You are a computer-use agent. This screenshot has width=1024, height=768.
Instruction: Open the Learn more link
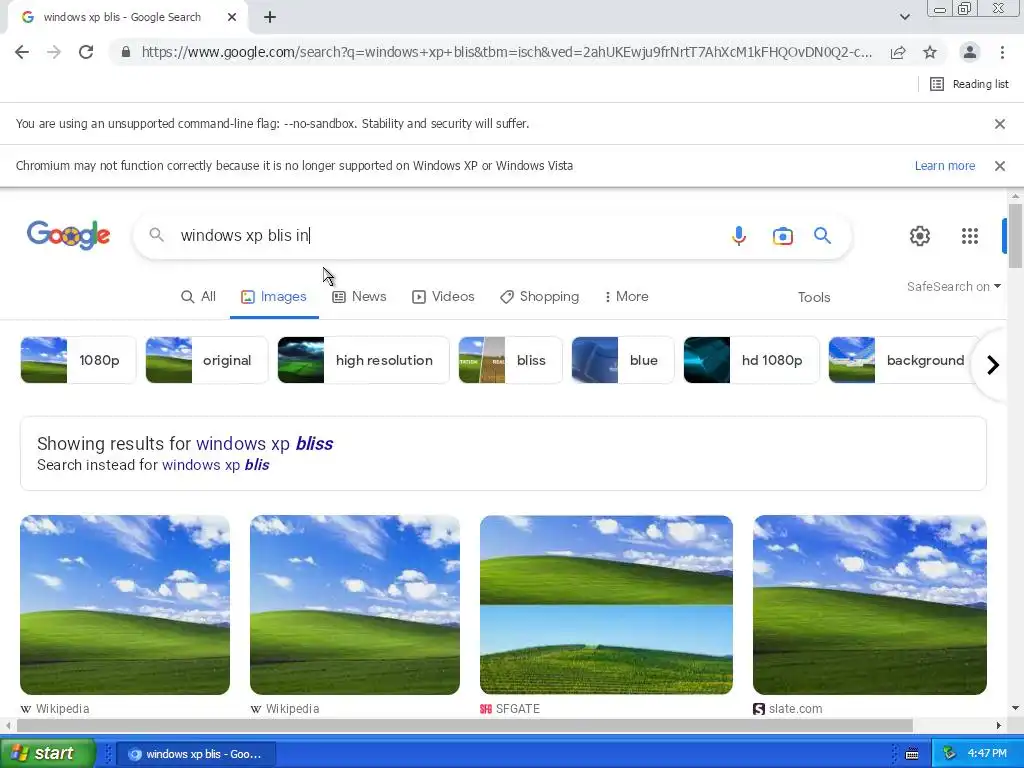point(944,166)
